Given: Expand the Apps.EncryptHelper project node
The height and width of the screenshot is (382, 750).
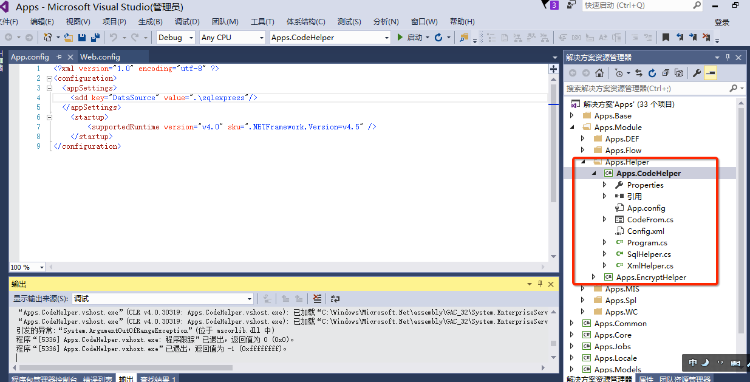Looking at the screenshot, I should pyautogui.click(x=594, y=277).
